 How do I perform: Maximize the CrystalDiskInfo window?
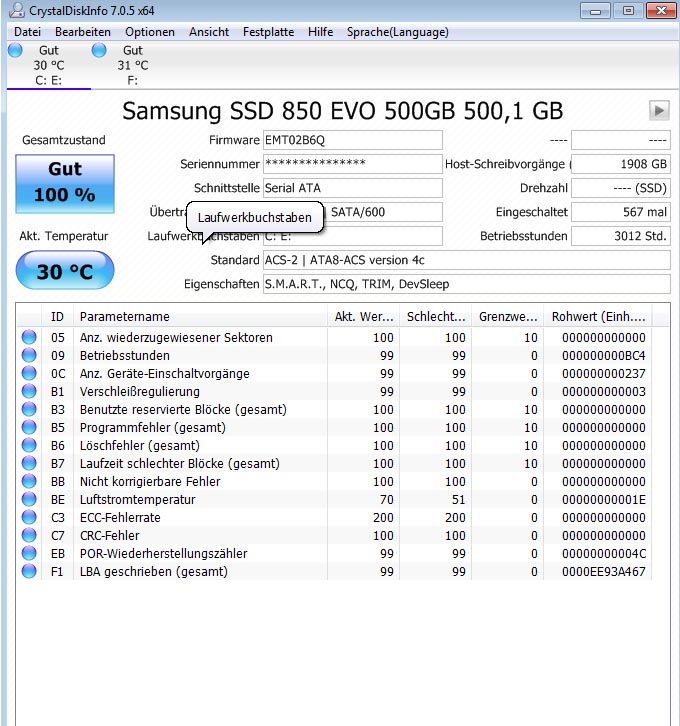pyautogui.click(x=628, y=11)
